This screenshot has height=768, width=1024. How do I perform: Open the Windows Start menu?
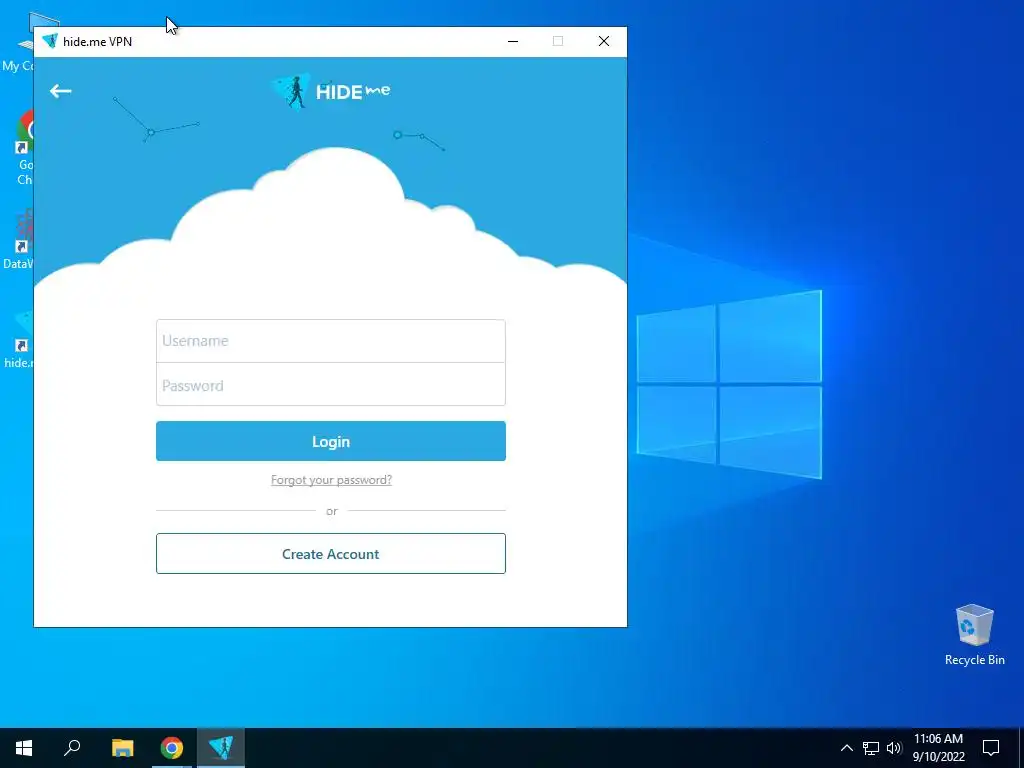click(x=24, y=748)
